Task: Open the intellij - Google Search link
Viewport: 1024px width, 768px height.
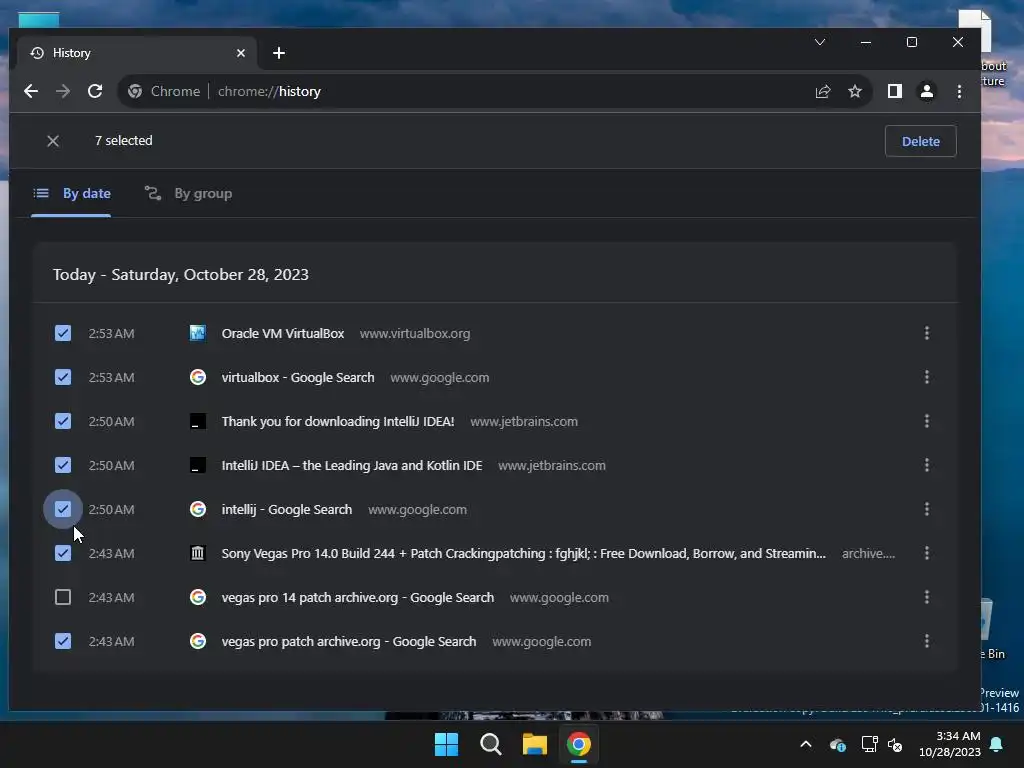Action: [x=287, y=509]
